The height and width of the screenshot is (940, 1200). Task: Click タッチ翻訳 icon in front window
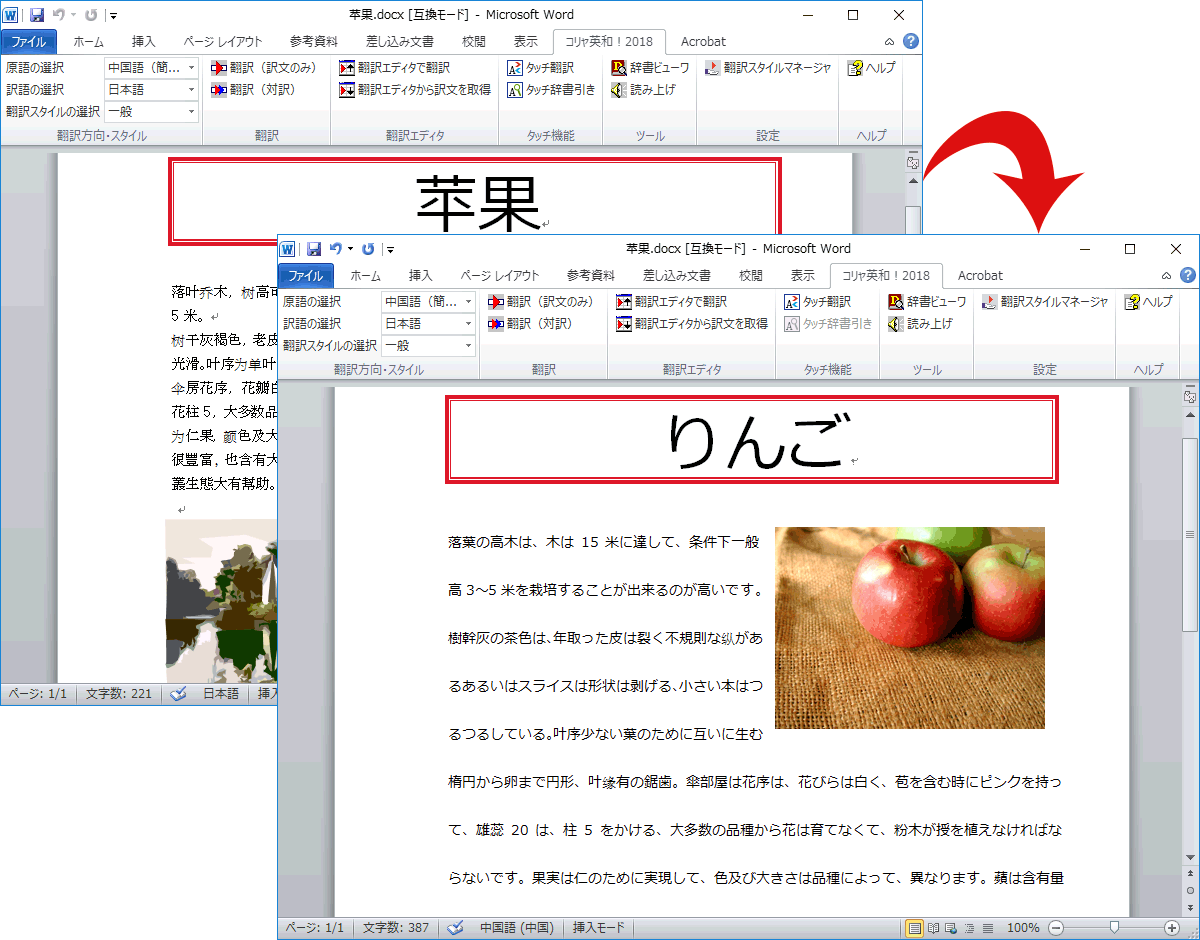(792, 302)
